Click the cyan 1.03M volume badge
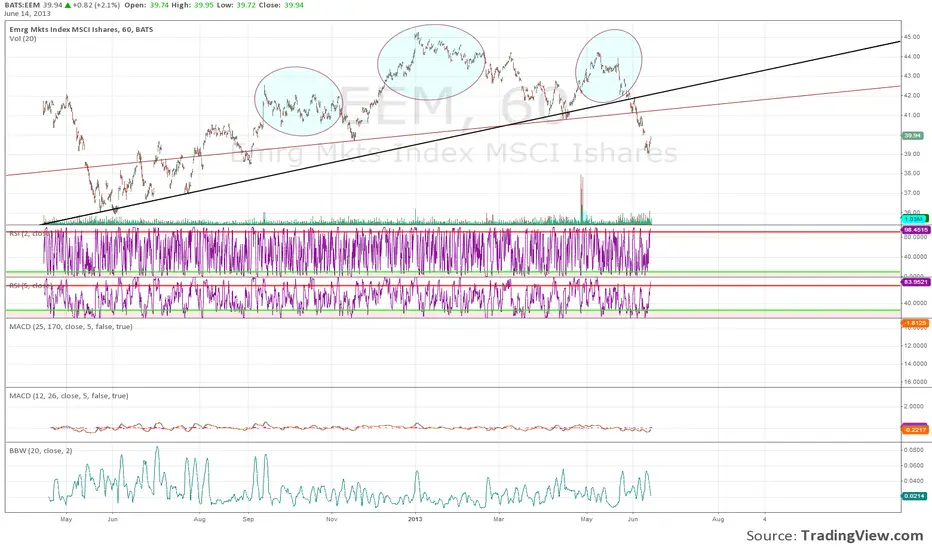The image size is (932, 550). 914,219
